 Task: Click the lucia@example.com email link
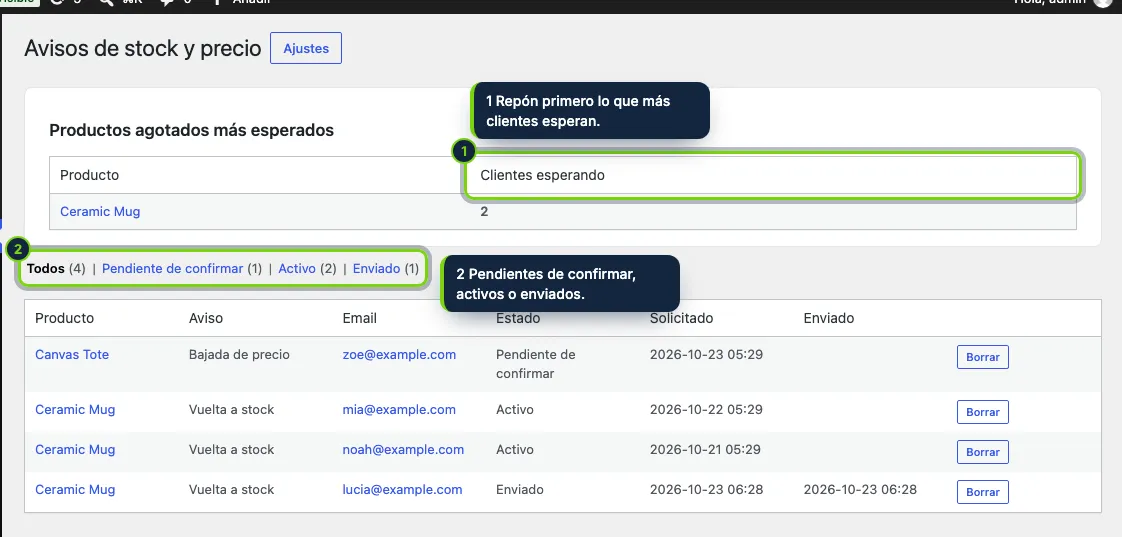402,490
